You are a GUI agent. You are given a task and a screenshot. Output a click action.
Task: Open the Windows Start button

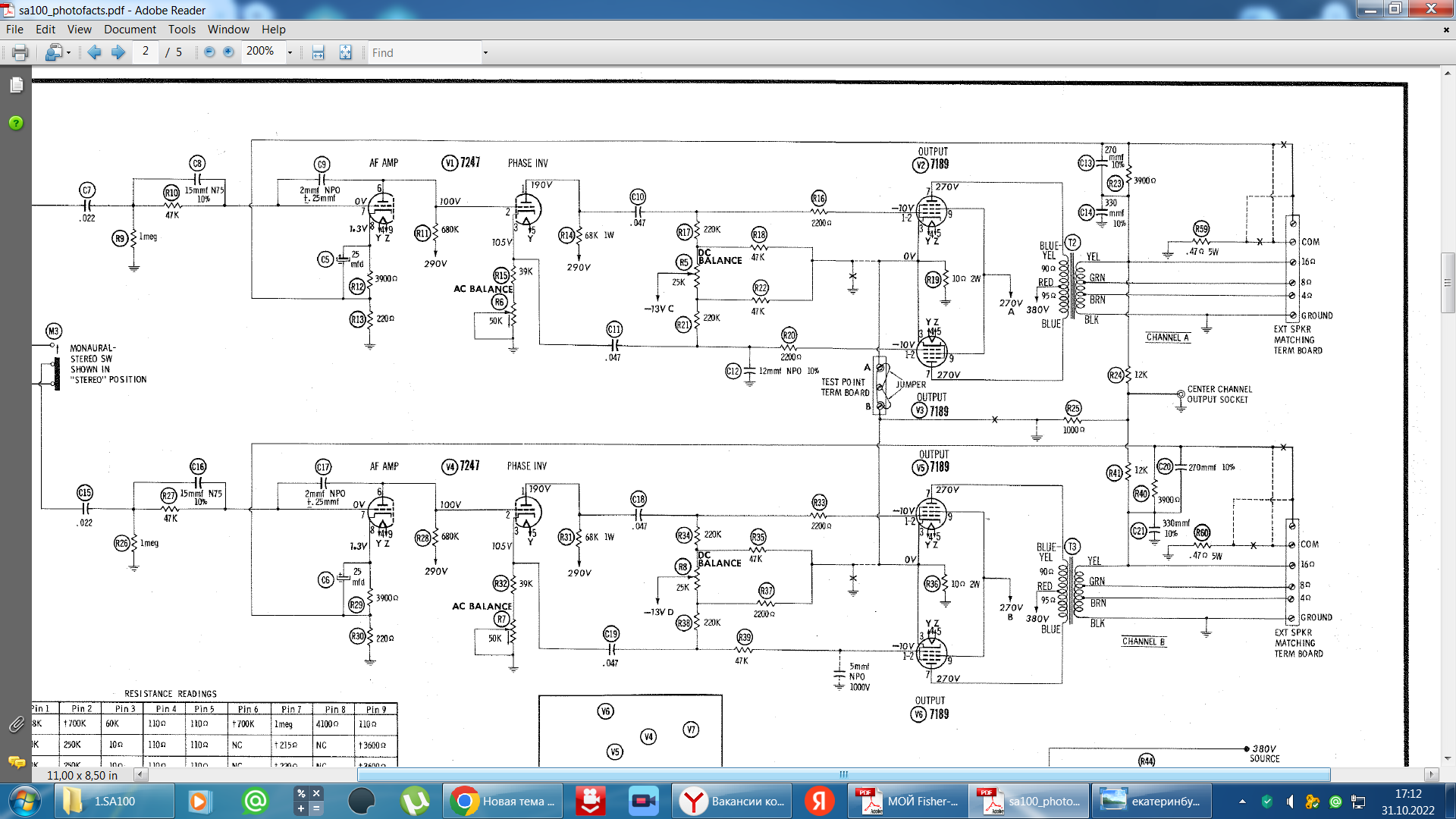(x=25, y=801)
